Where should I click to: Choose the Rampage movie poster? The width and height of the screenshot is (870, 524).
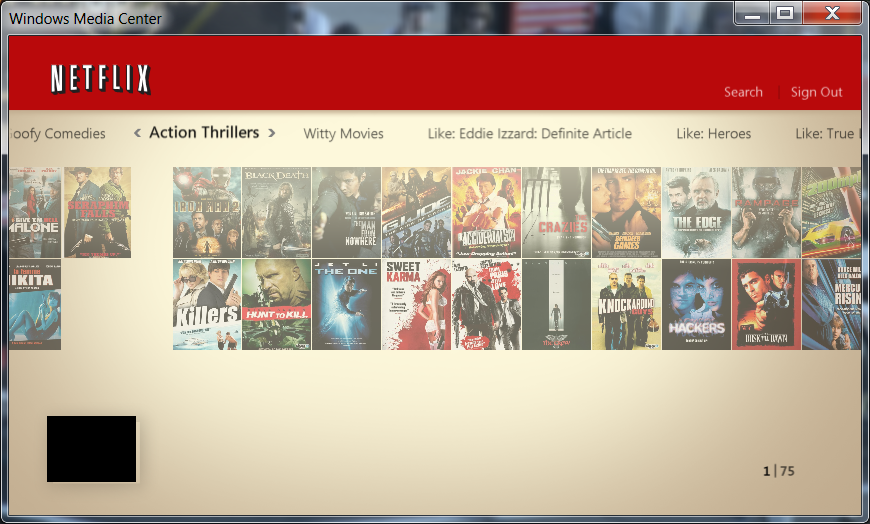766,212
